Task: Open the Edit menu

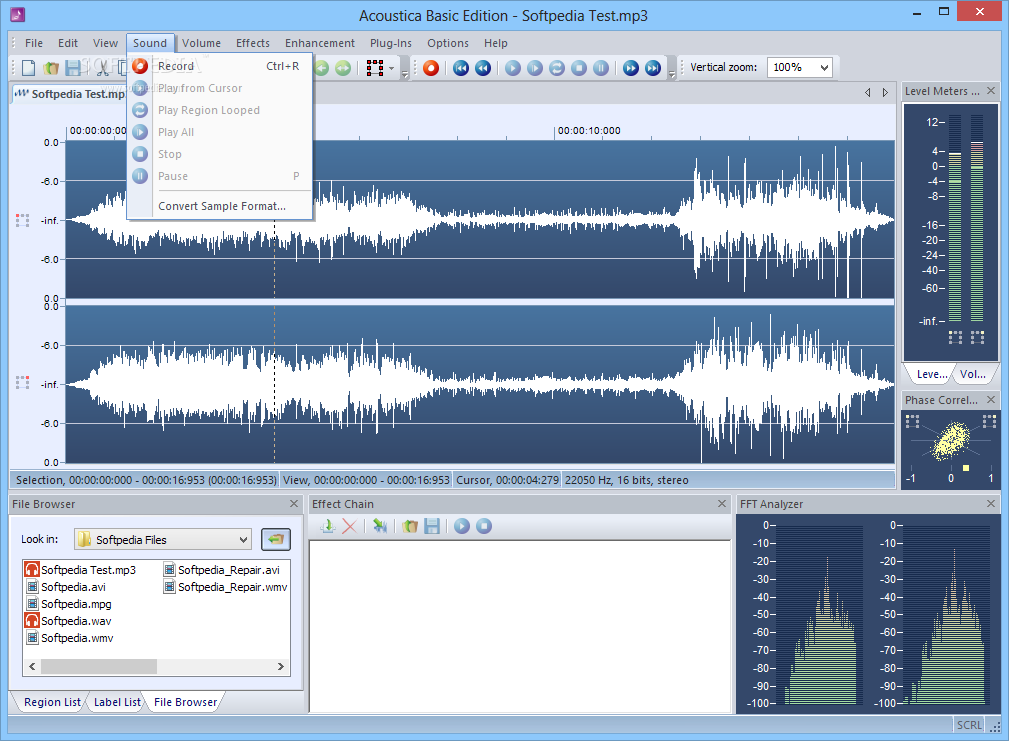Action: 68,43
